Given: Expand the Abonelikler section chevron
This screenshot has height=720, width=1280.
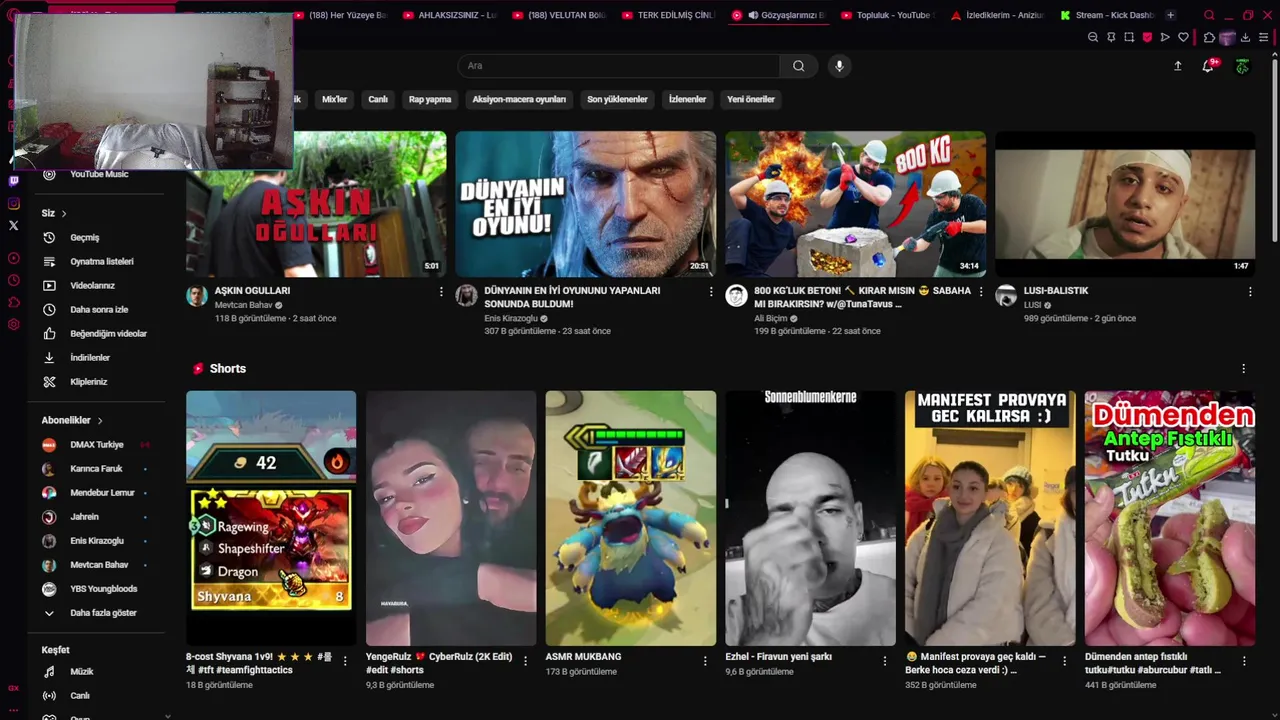Looking at the screenshot, I should pyautogui.click(x=100, y=421).
